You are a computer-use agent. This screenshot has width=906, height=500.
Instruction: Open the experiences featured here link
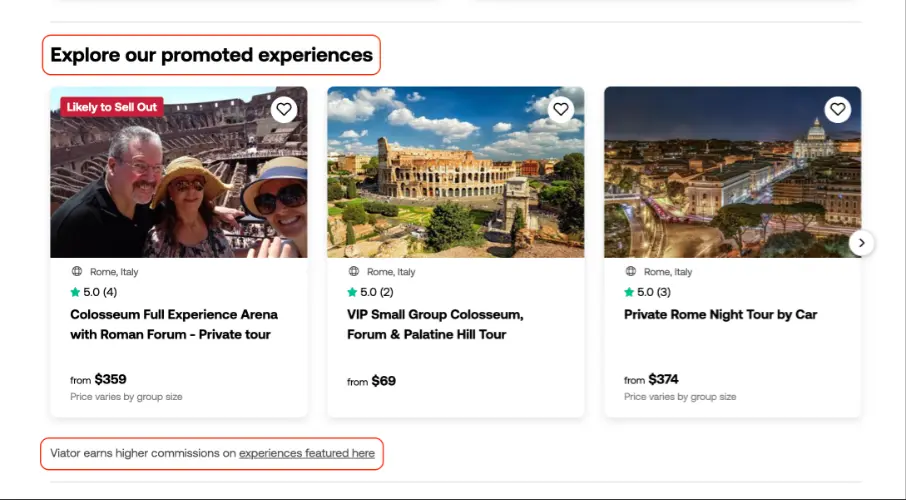tap(307, 453)
